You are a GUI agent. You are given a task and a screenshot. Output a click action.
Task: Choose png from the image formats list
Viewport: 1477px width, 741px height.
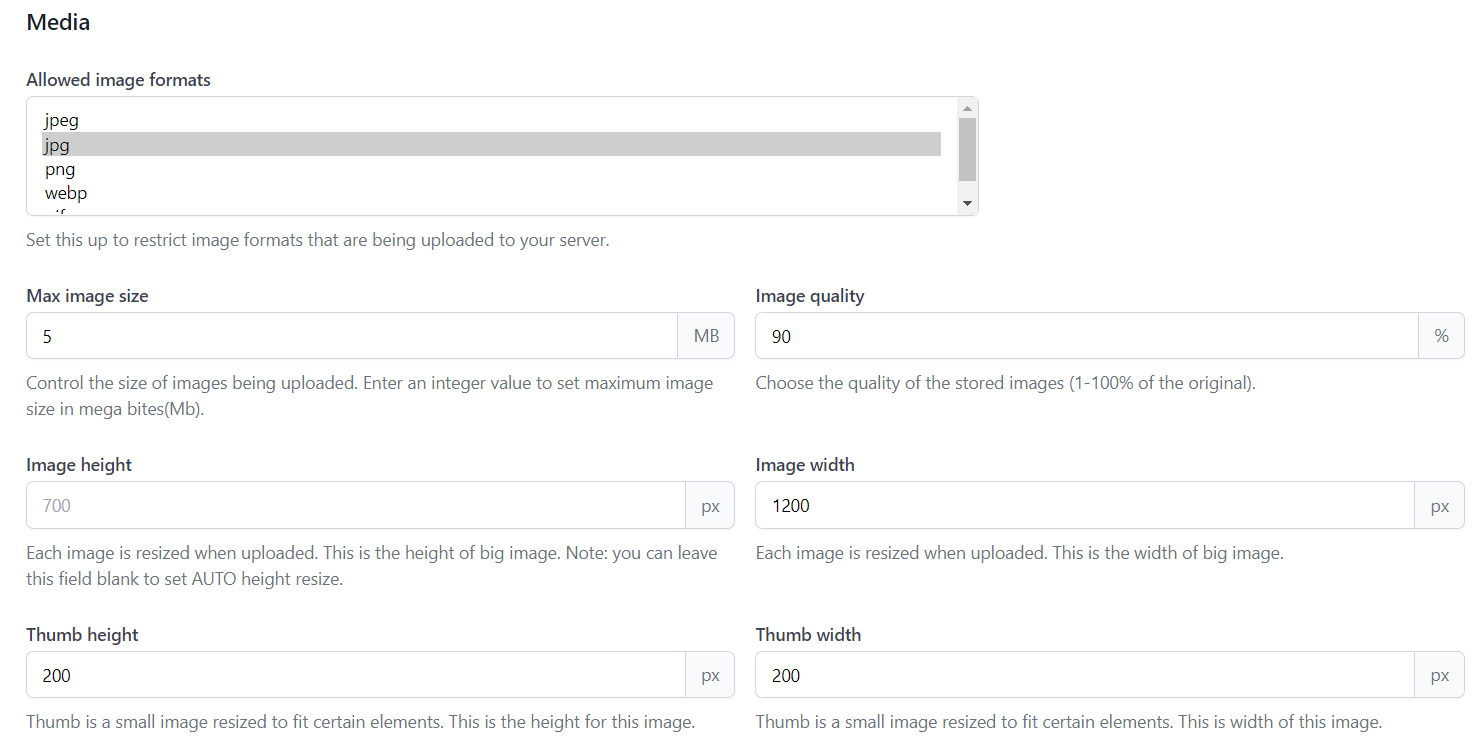pos(491,169)
